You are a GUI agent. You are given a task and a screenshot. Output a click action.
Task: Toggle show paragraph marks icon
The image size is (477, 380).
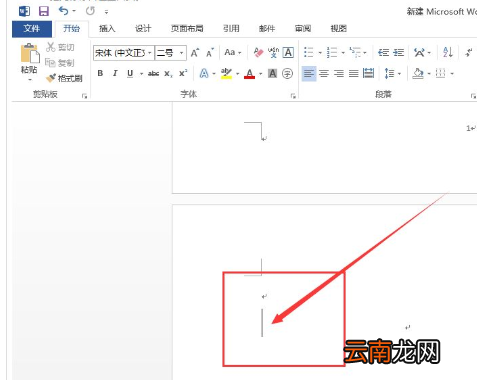[469, 52]
